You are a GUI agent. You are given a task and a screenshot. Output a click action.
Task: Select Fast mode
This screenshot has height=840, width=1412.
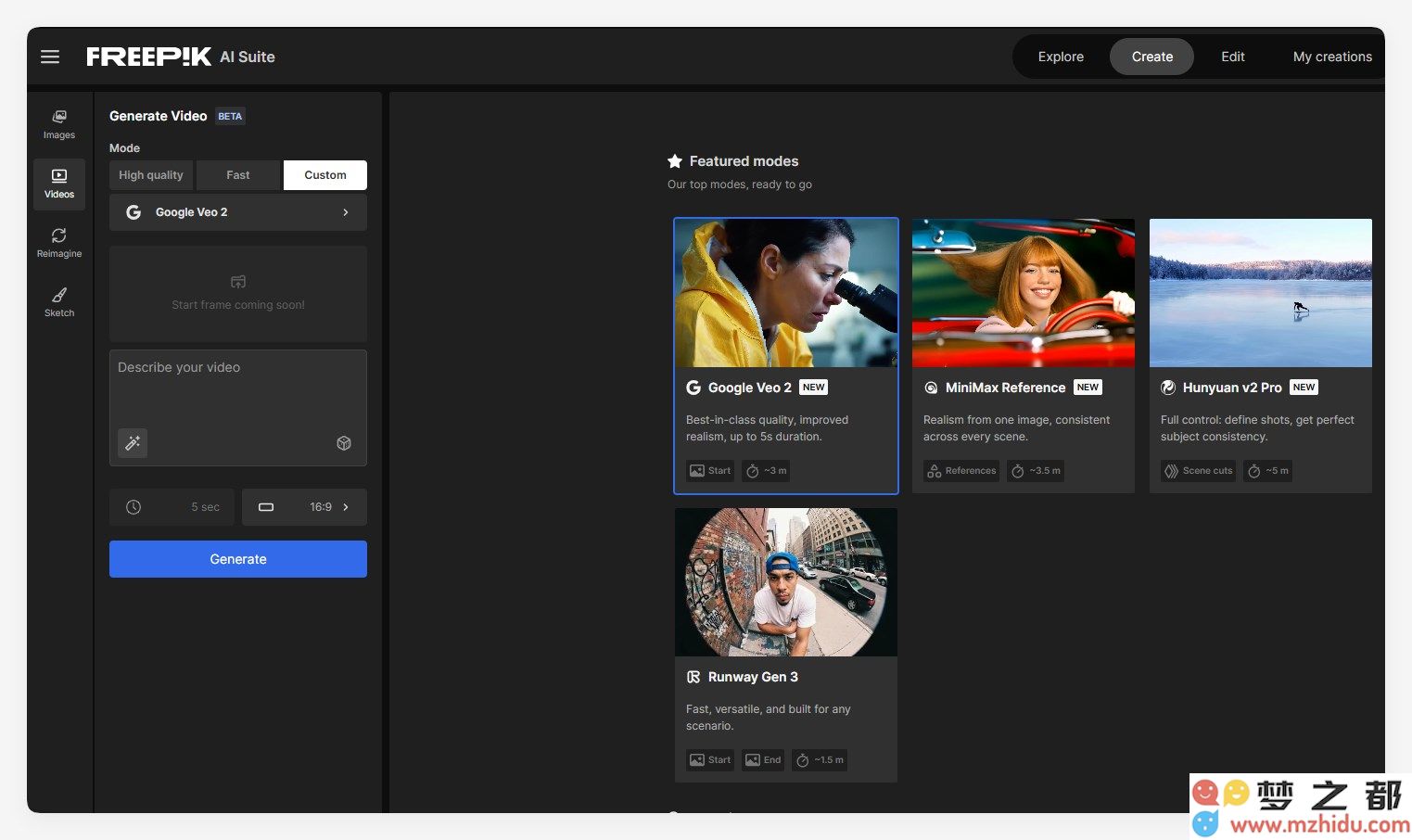pyautogui.click(x=238, y=175)
